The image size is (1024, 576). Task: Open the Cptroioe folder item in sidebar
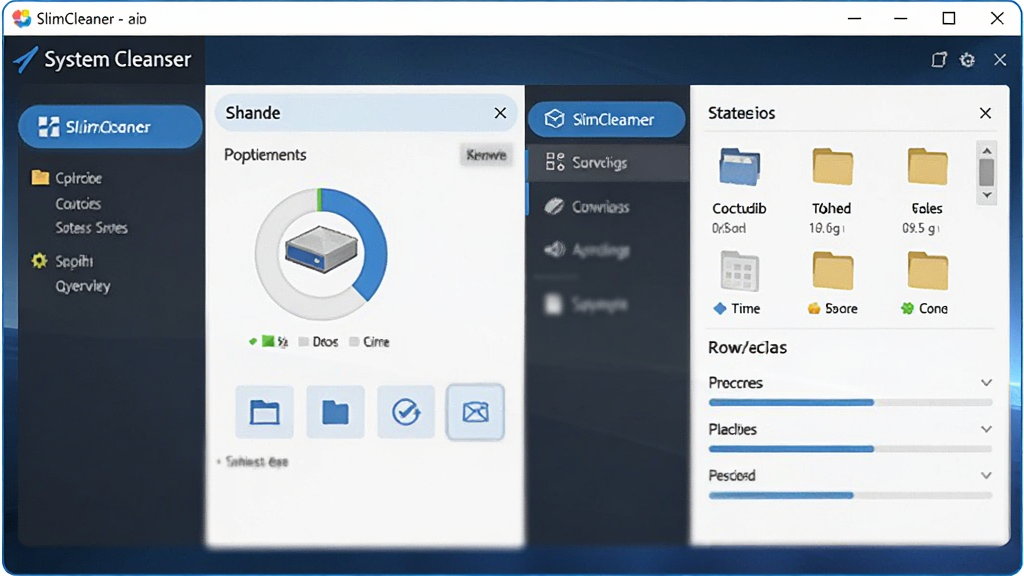click(67, 178)
